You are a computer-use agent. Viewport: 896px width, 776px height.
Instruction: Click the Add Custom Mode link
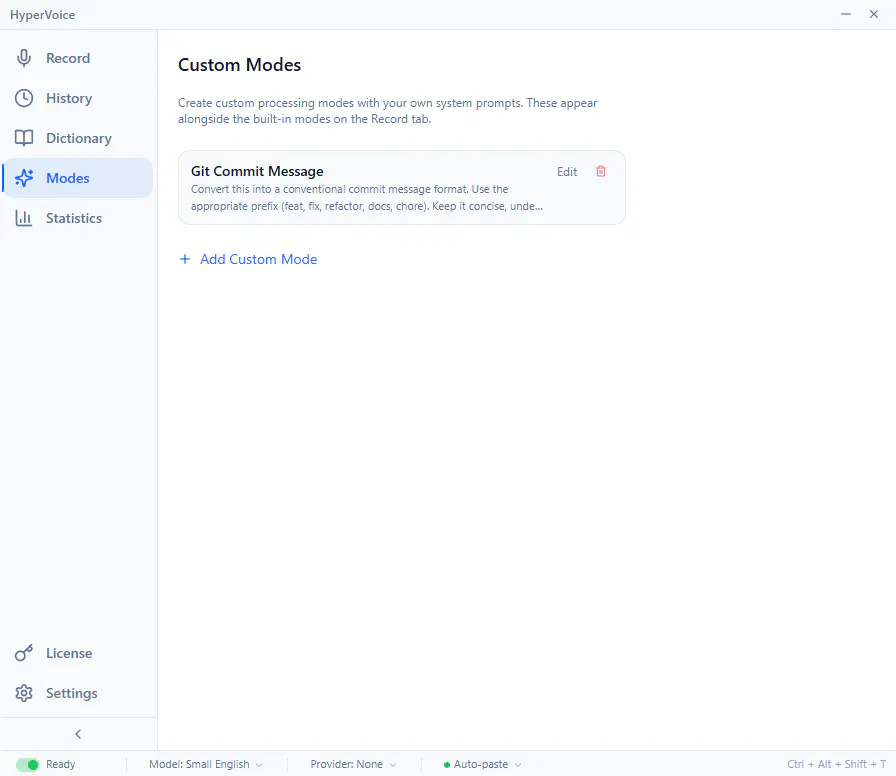point(258,259)
